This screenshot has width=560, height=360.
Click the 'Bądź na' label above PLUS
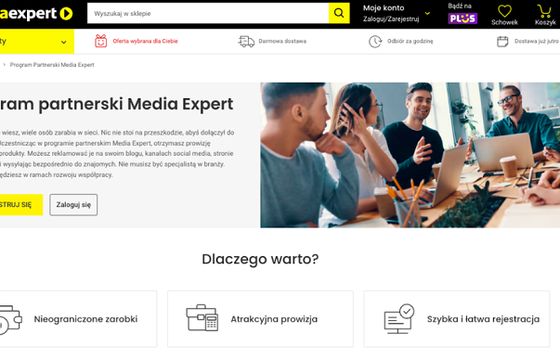click(460, 6)
